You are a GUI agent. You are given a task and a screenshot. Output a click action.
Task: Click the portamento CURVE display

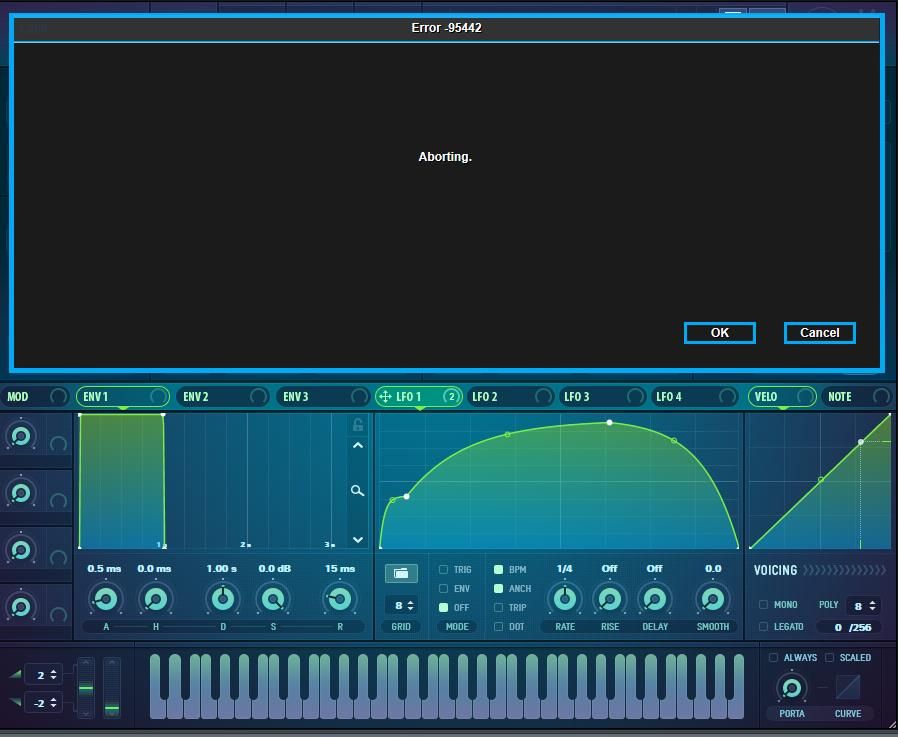848,687
